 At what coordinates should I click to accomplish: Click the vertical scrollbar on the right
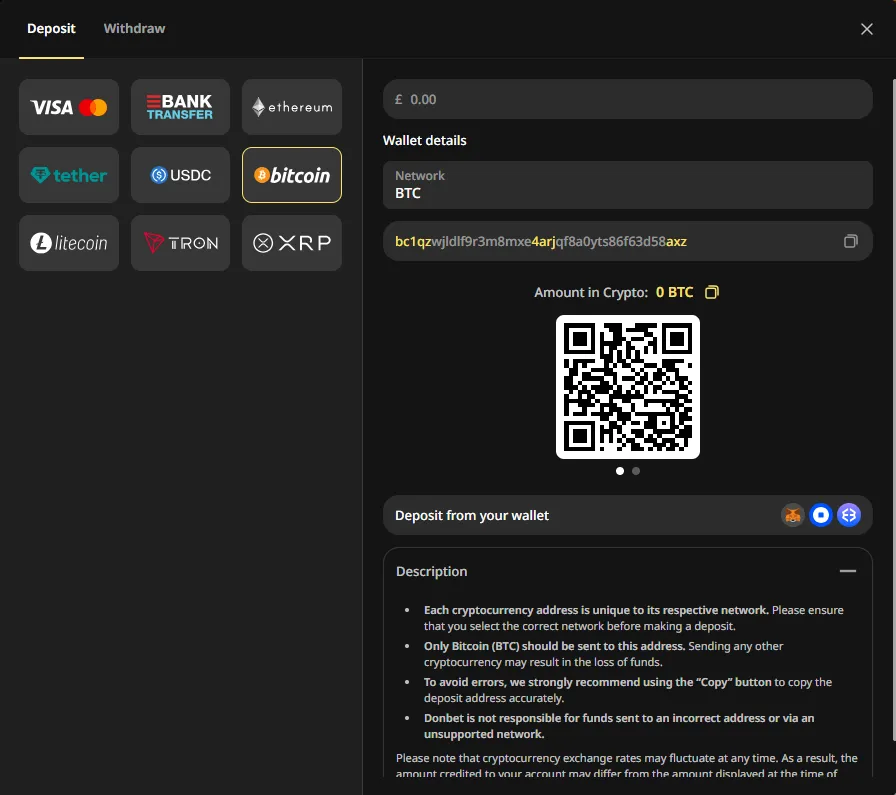(893, 410)
